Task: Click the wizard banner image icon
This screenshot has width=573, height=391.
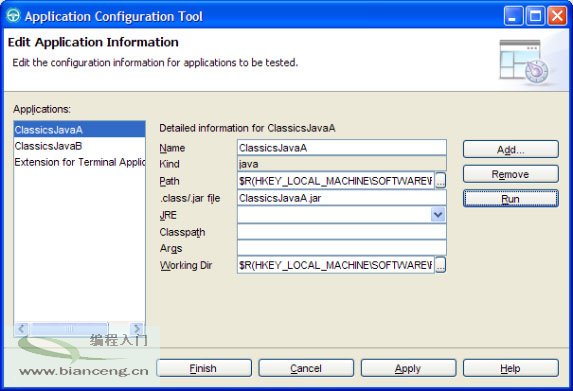Action: tap(524, 62)
